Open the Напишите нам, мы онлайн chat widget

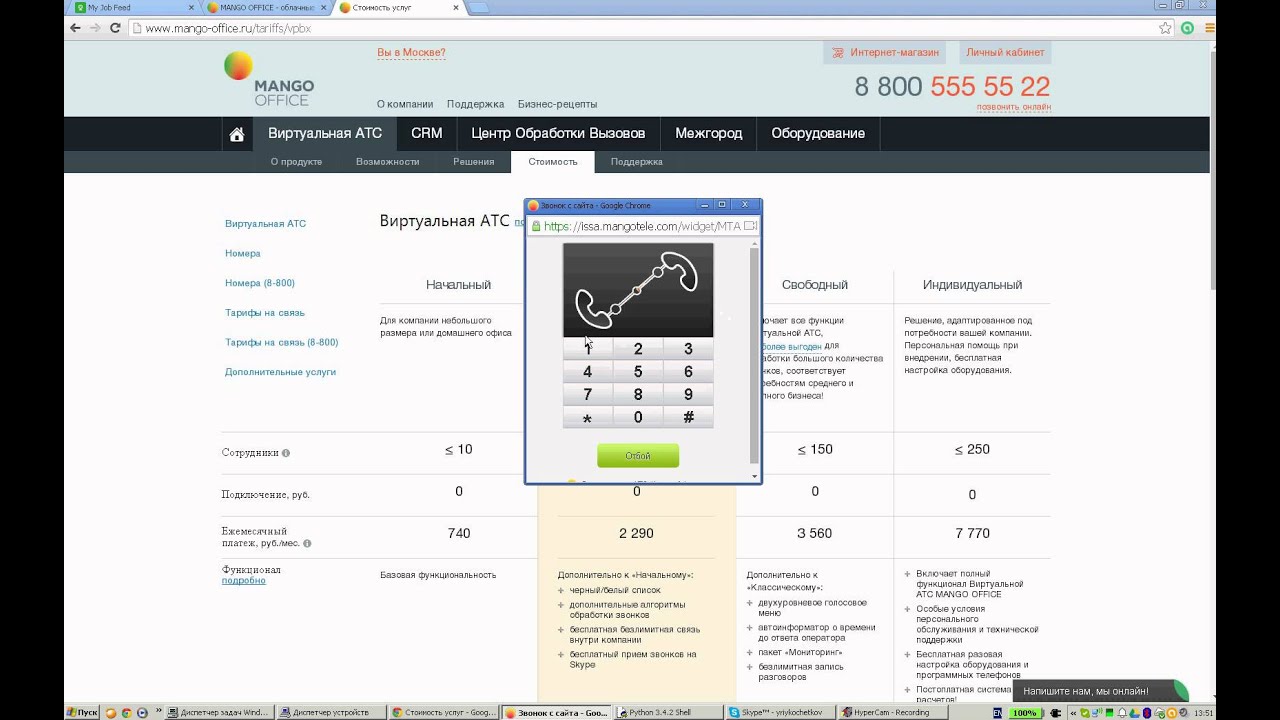pyautogui.click(x=1099, y=691)
